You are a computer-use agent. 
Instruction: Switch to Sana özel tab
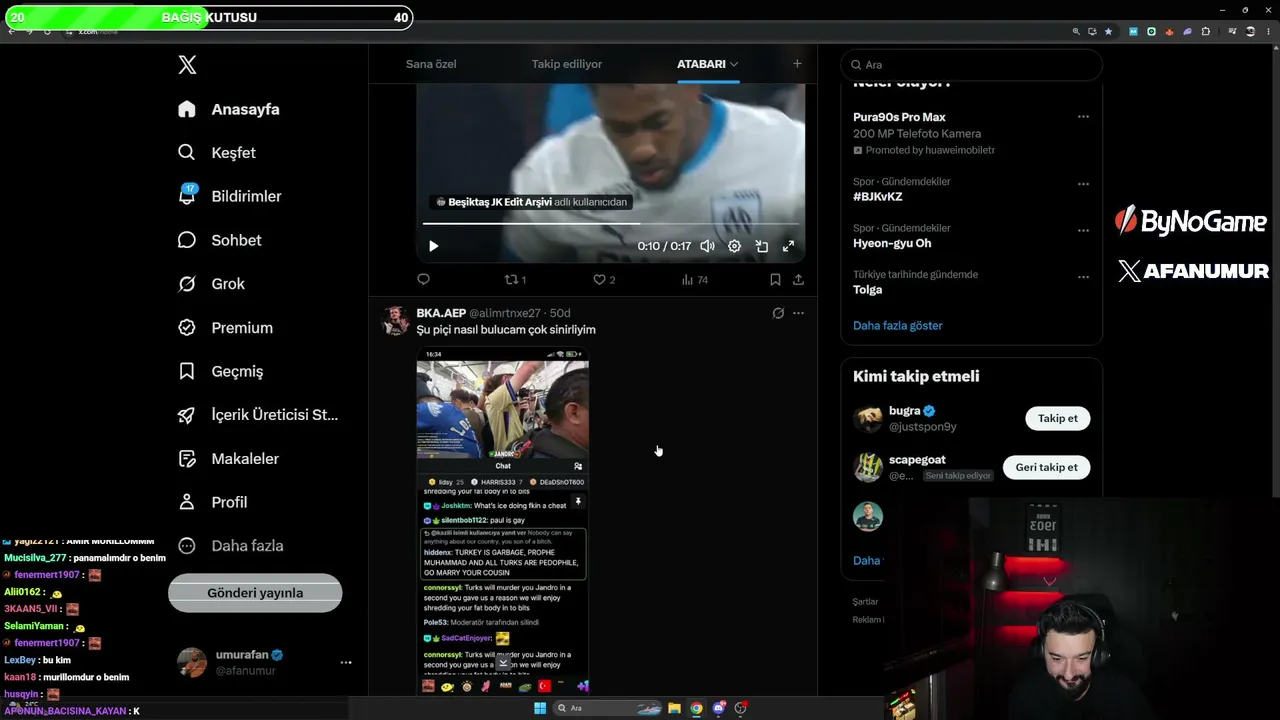point(431,64)
